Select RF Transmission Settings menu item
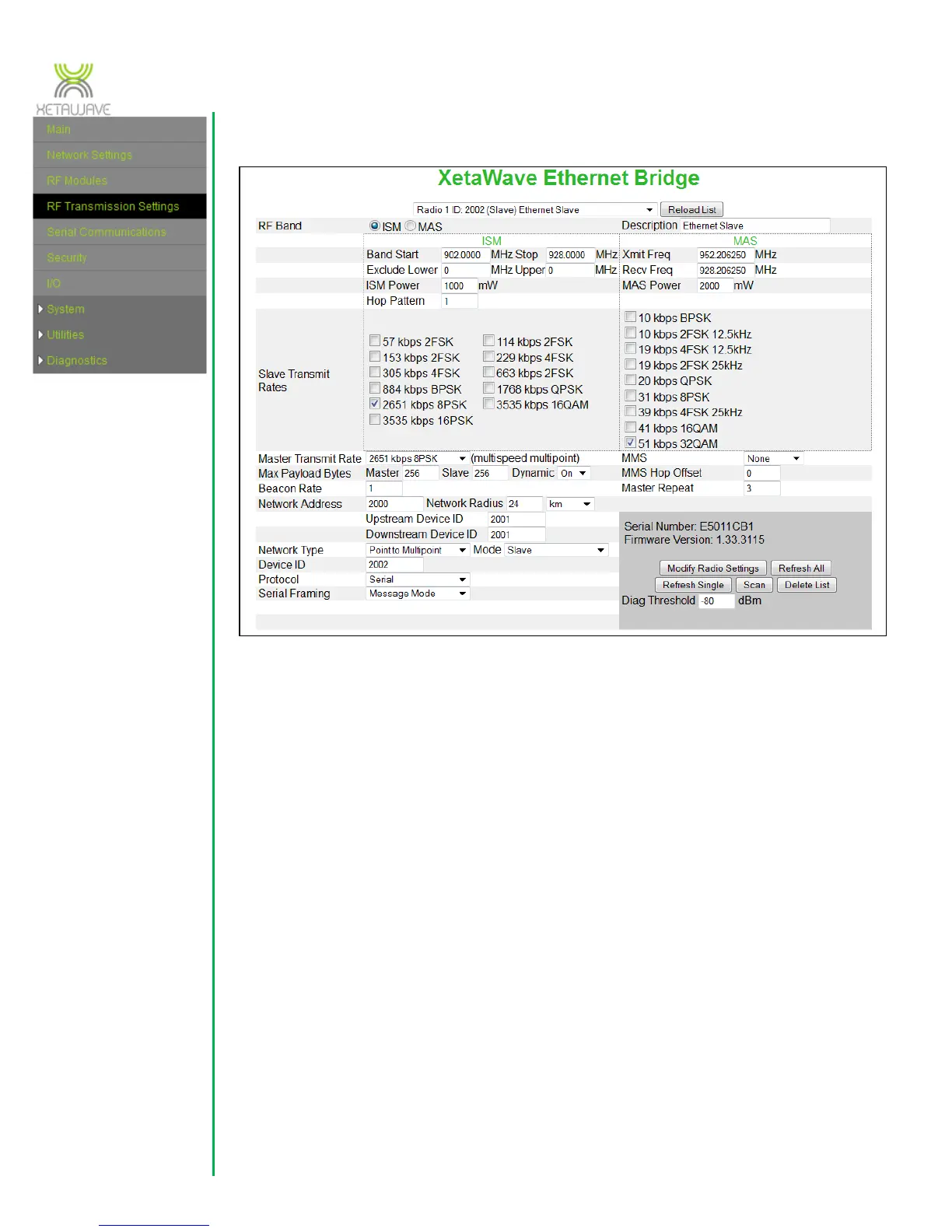The height and width of the screenshot is (1232, 952). click(120, 207)
